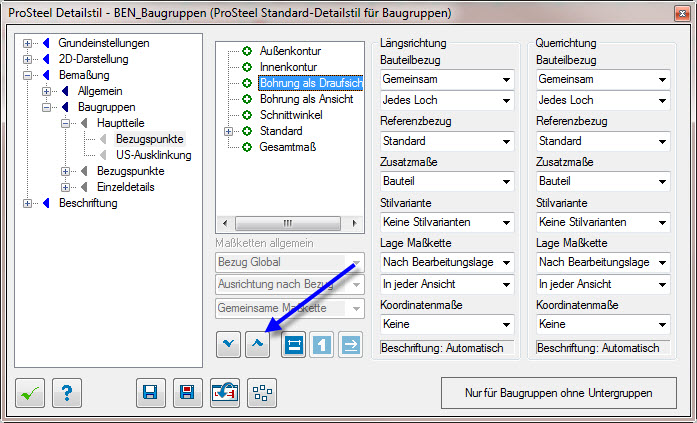Open Längsrichtung Referenzbezug dropdown
Image resolution: width=697 pixels, height=423 pixels.
(x=447, y=141)
